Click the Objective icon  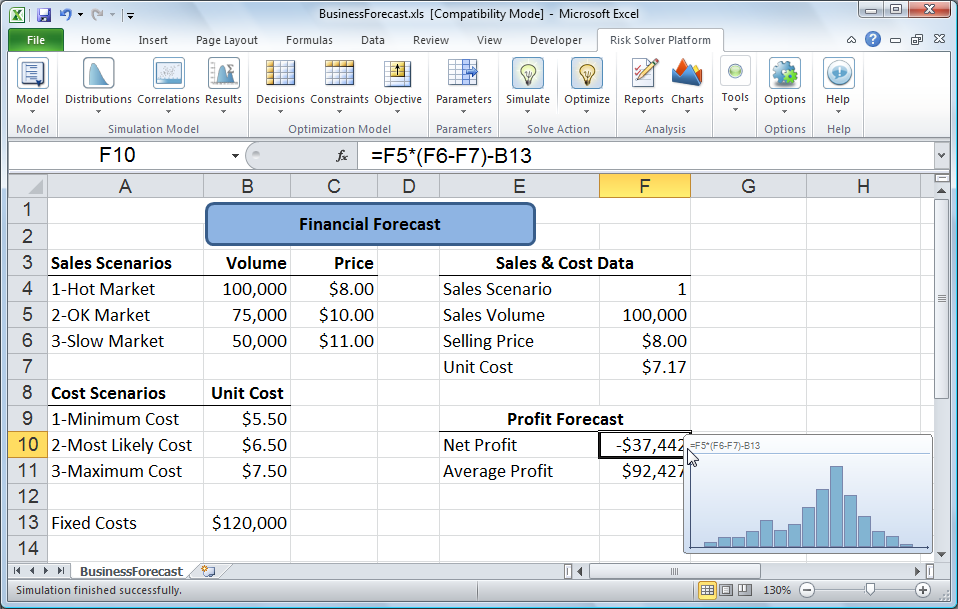tap(398, 74)
